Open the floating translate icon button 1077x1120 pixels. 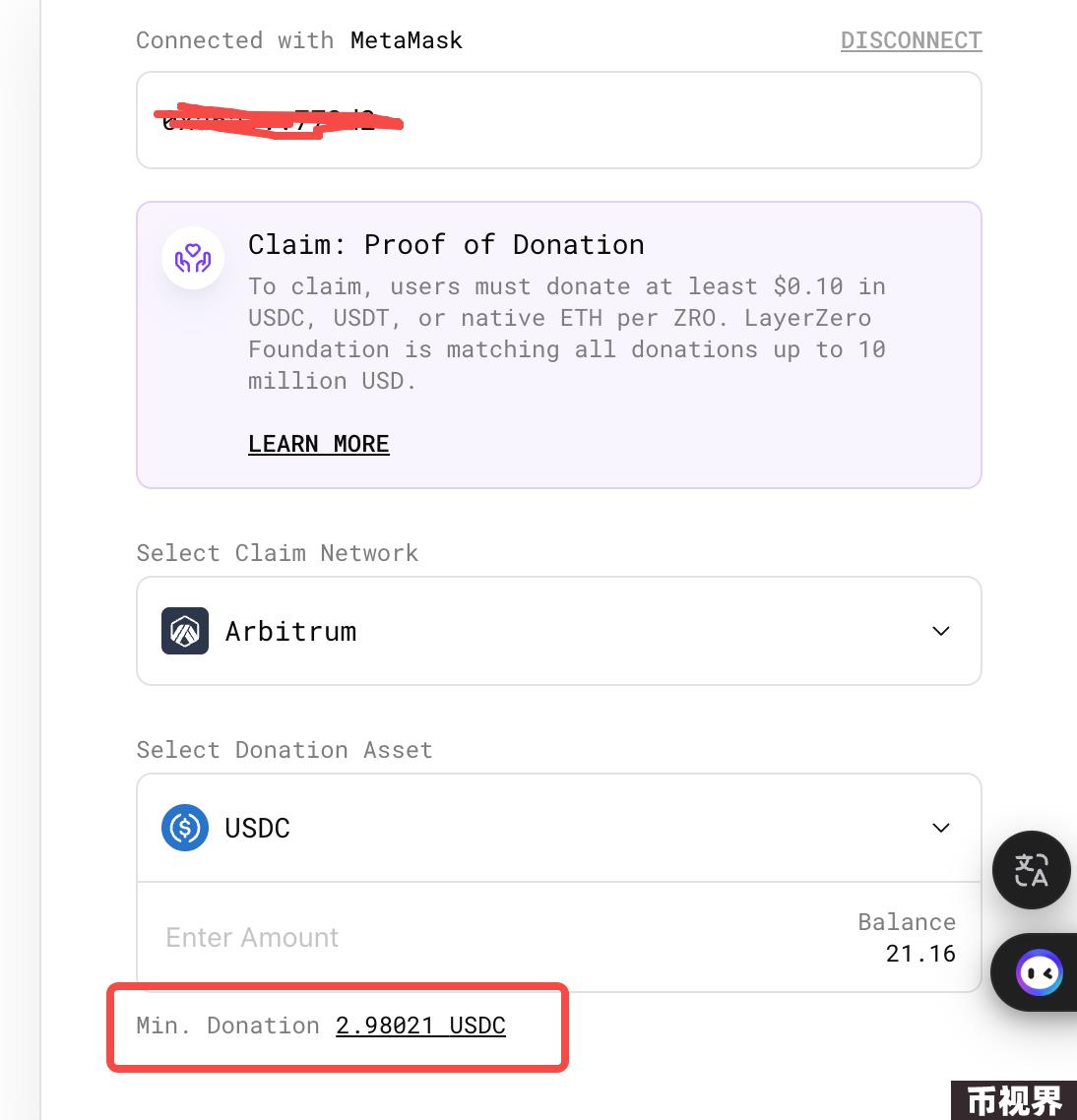coord(1032,870)
